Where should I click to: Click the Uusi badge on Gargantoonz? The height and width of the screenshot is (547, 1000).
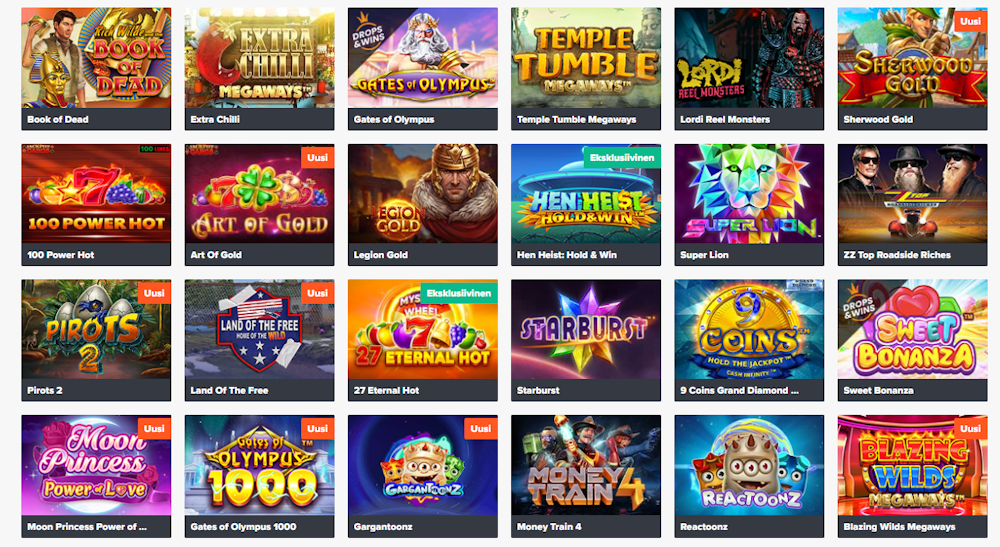coord(480,429)
